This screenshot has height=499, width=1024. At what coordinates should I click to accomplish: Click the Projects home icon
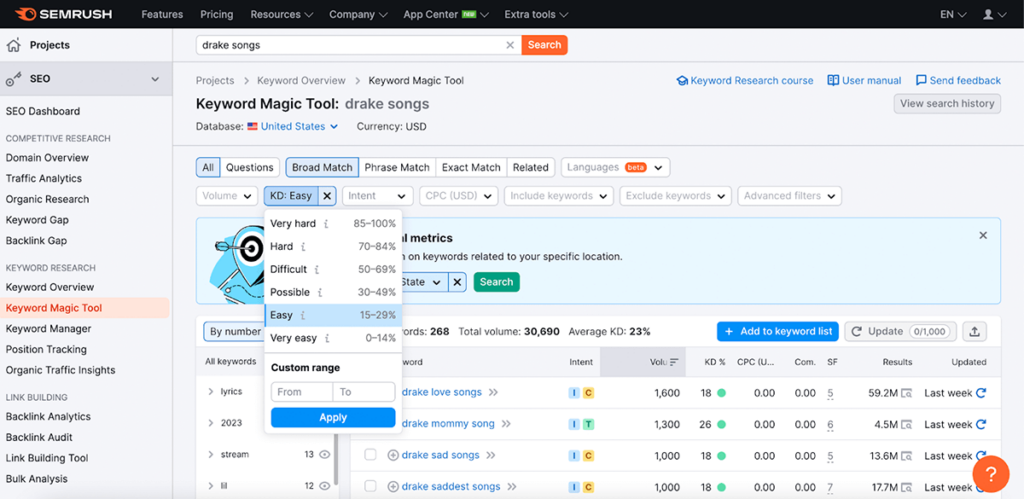click(12, 45)
